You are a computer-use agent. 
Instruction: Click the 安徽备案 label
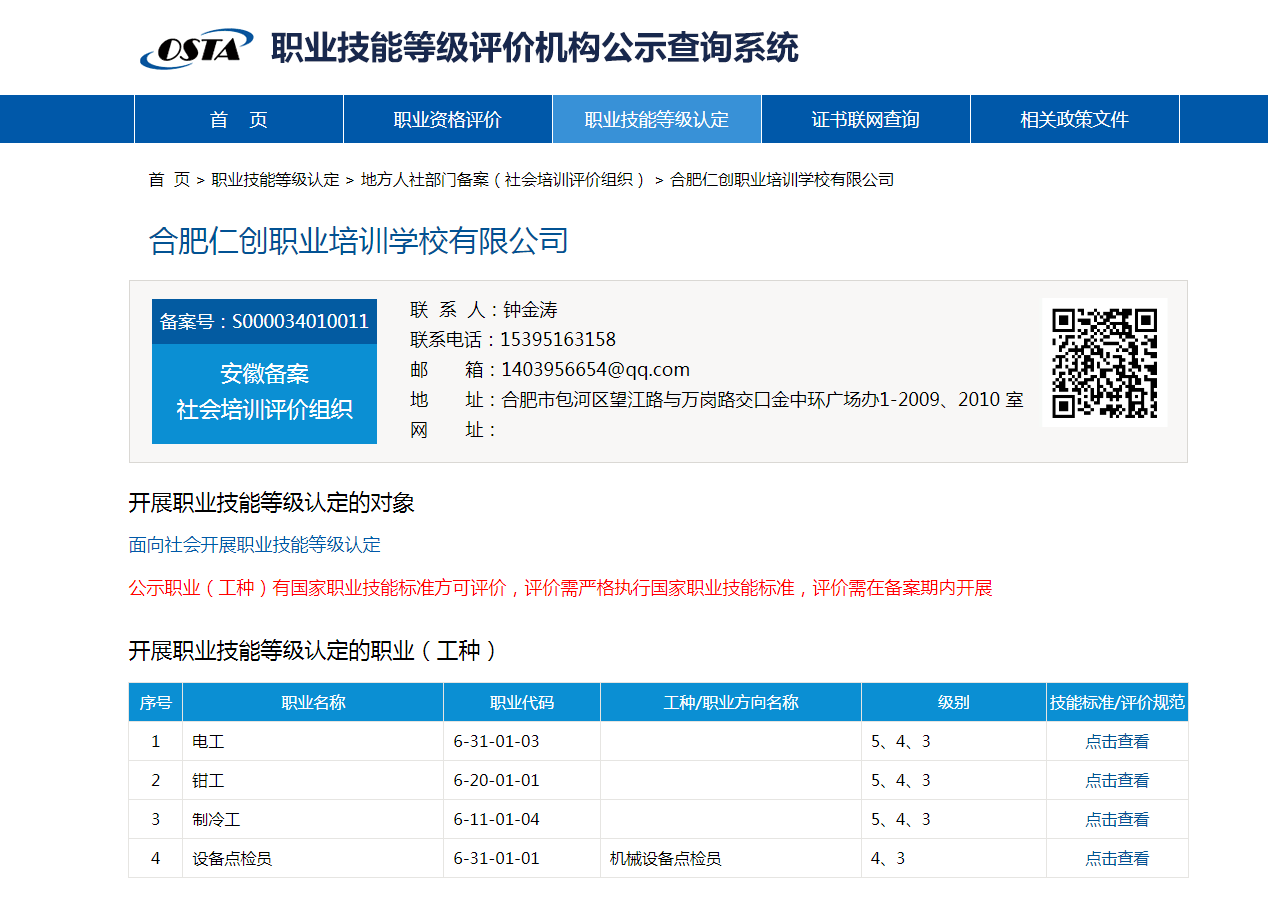click(265, 374)
